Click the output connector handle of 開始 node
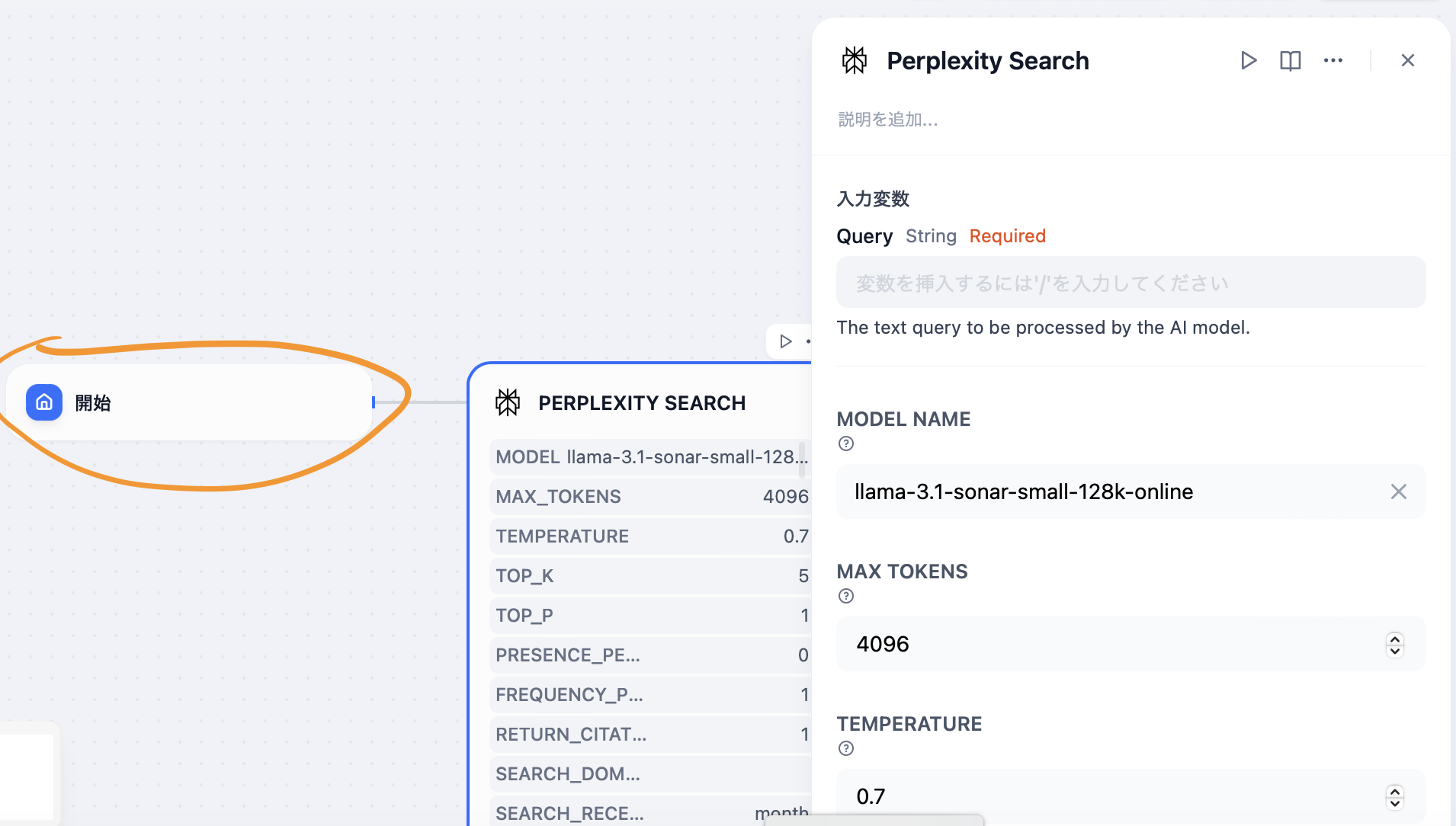Image resolution: width=1456 pixels, height=826 pixels. (x=374, y=402)
